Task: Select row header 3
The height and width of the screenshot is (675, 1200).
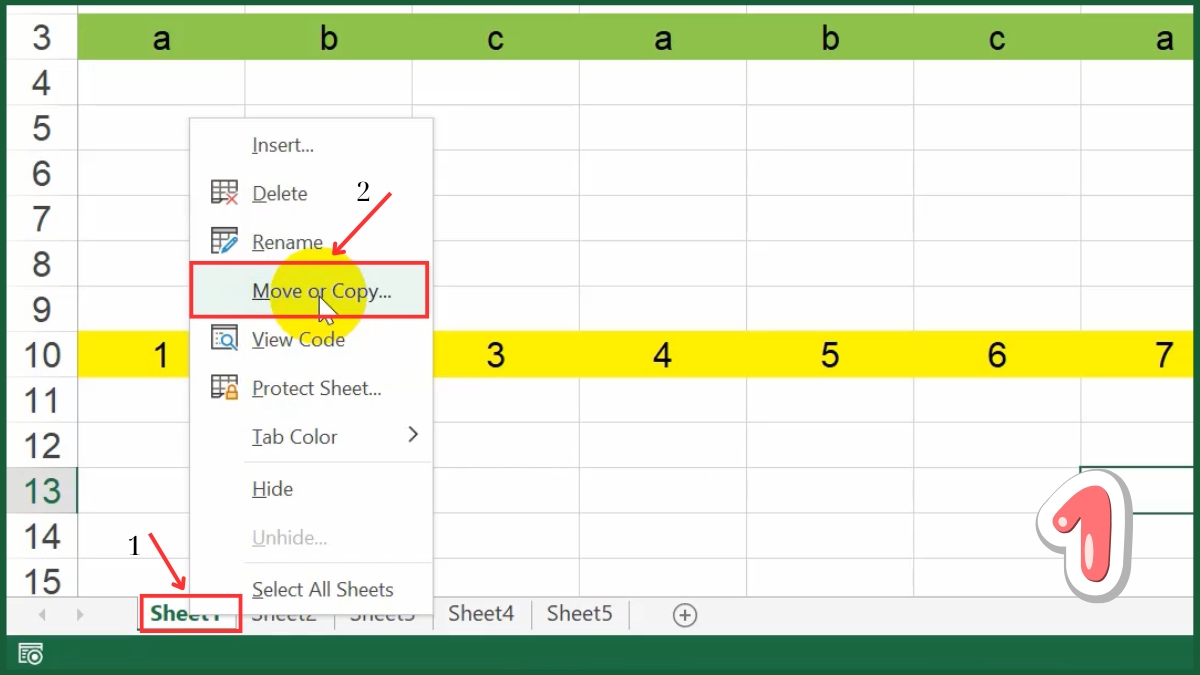Action: [41, 38]
